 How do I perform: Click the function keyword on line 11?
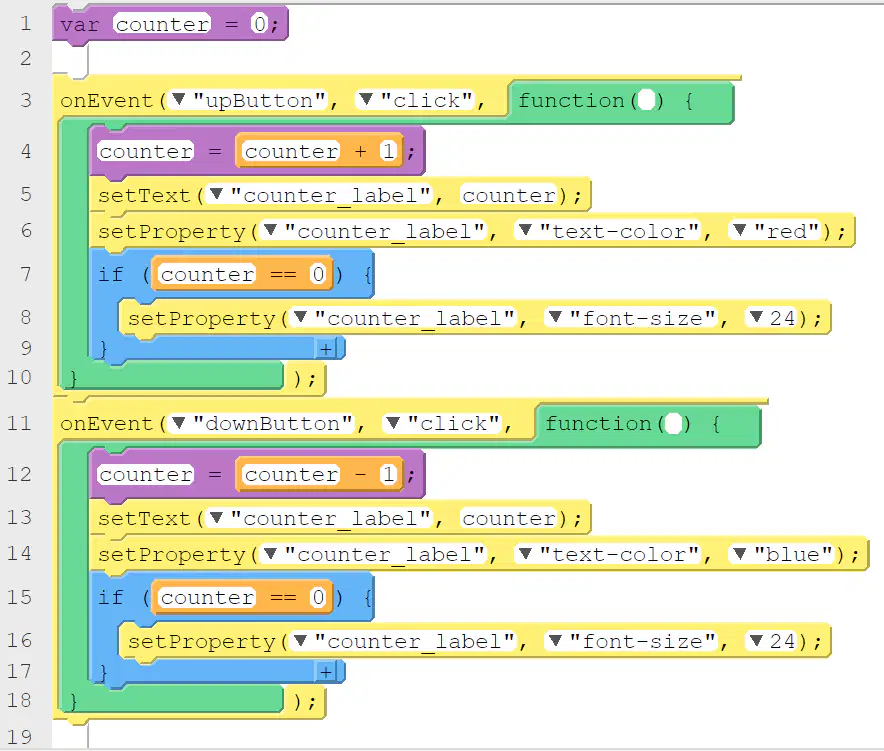pos(598,423)
